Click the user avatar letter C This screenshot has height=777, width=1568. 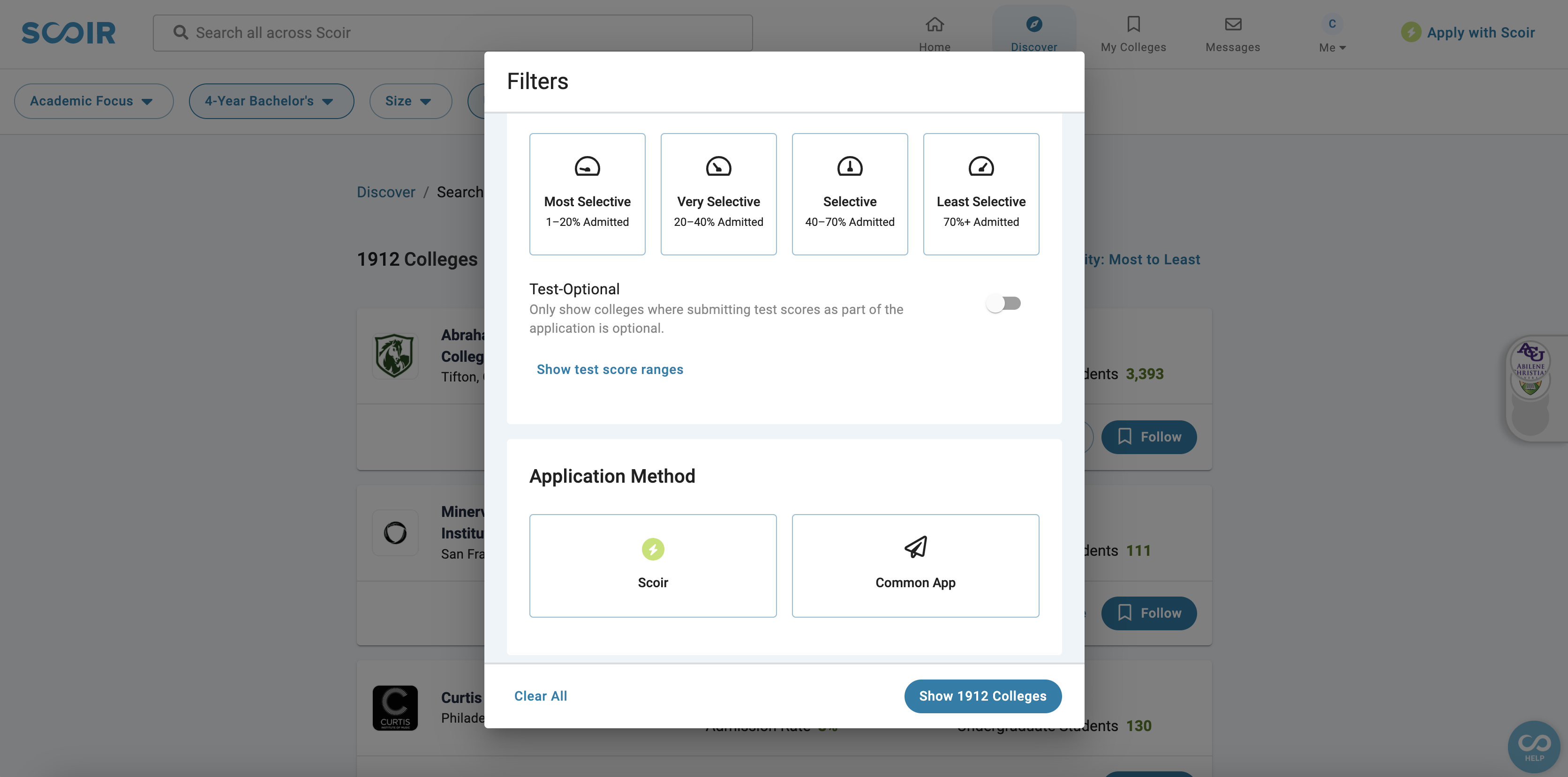point(1332,24)
